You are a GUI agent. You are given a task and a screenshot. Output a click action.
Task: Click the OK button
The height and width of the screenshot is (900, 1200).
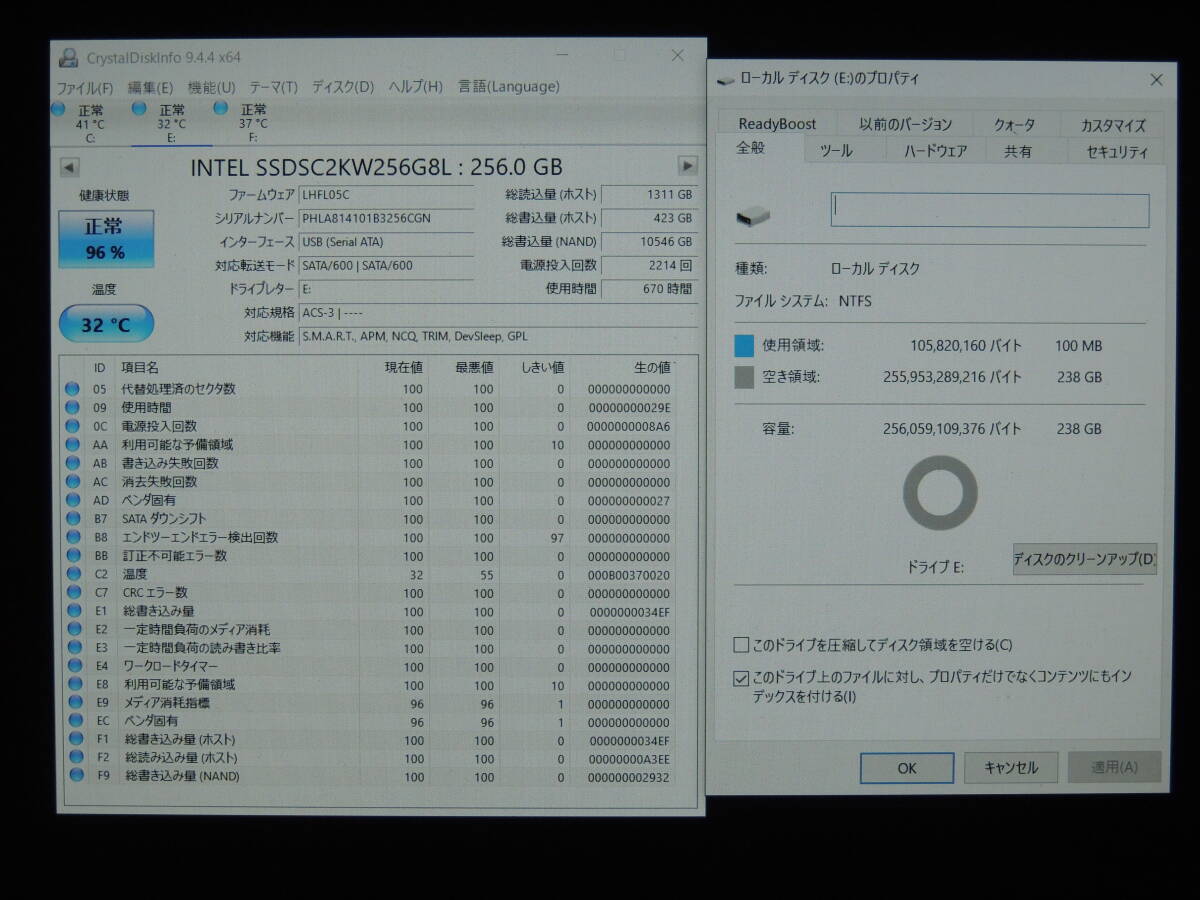(907, 768)
